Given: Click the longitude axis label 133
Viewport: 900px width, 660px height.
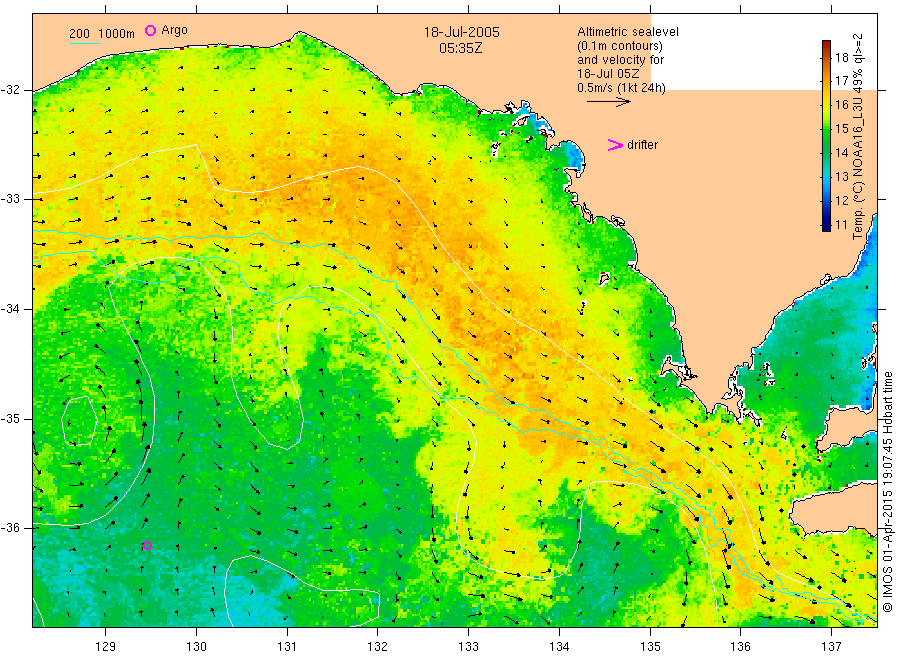Looking at the screenshot, I should [468, 646].
